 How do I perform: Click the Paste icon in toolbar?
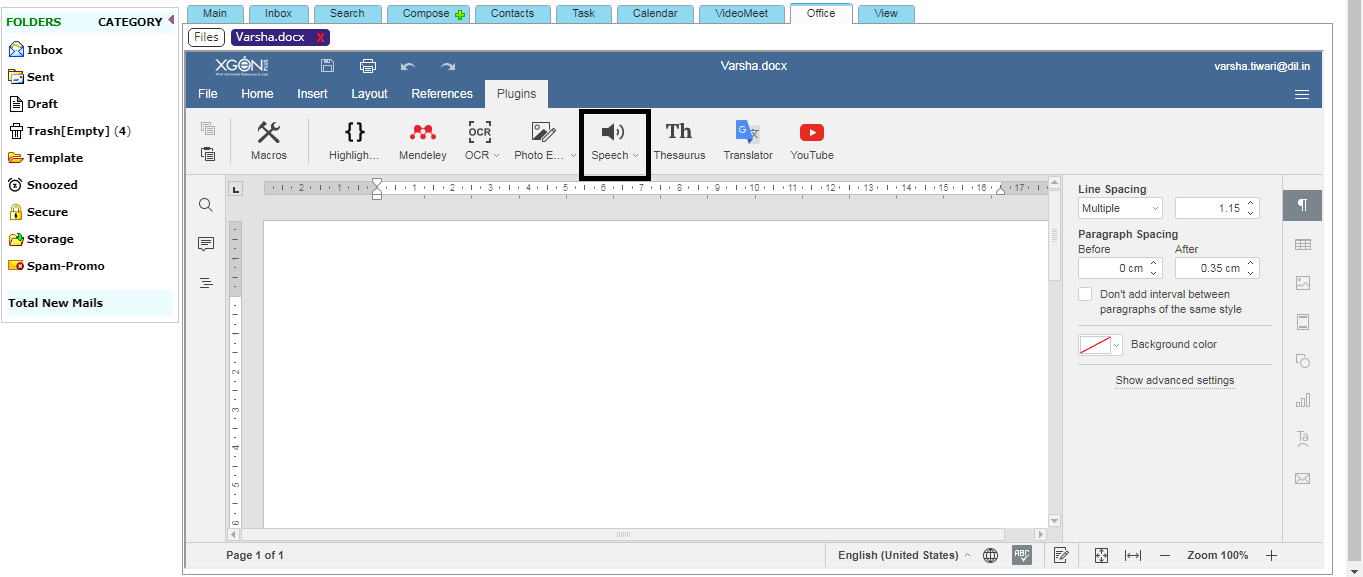pos(208,154)
